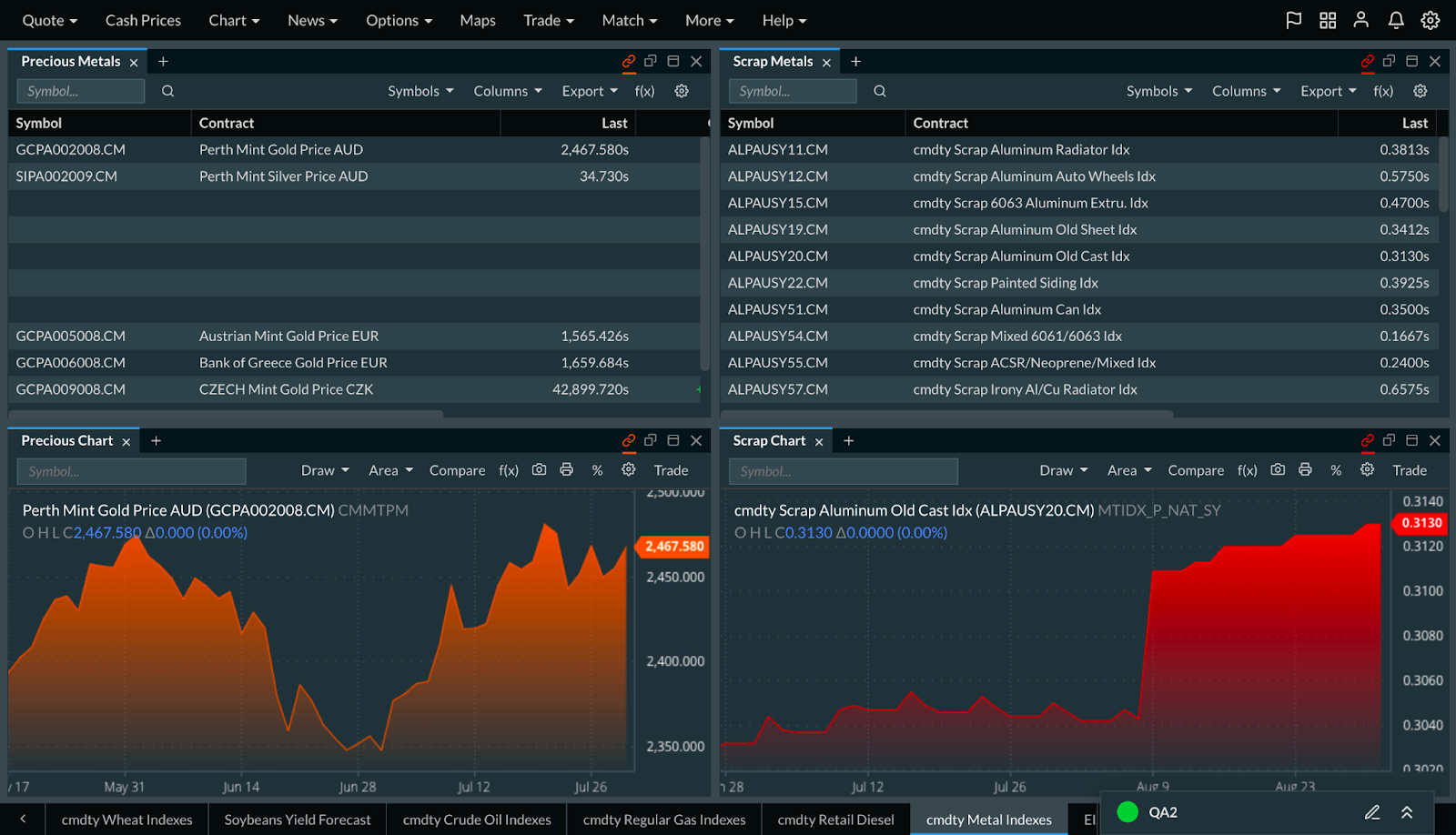Toggle the link icon on Scrap Metals panel
This screenshot has height=835, width=1456.
(x=1368, y=61)
